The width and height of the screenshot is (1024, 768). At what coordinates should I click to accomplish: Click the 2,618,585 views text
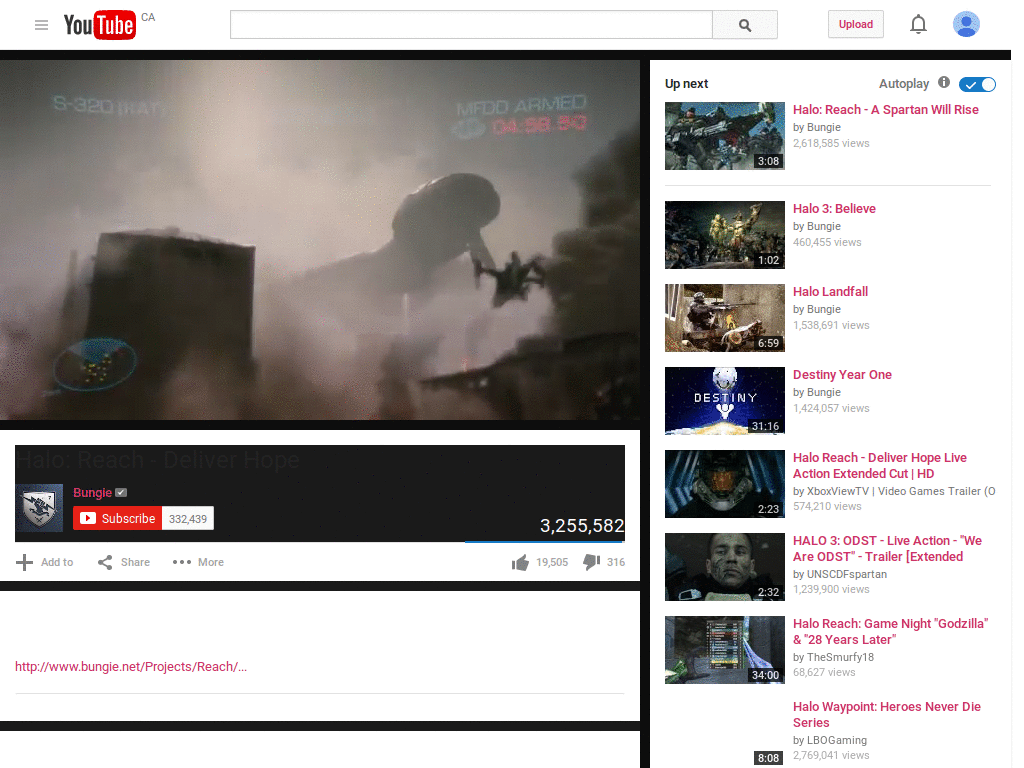coord(831,143)
